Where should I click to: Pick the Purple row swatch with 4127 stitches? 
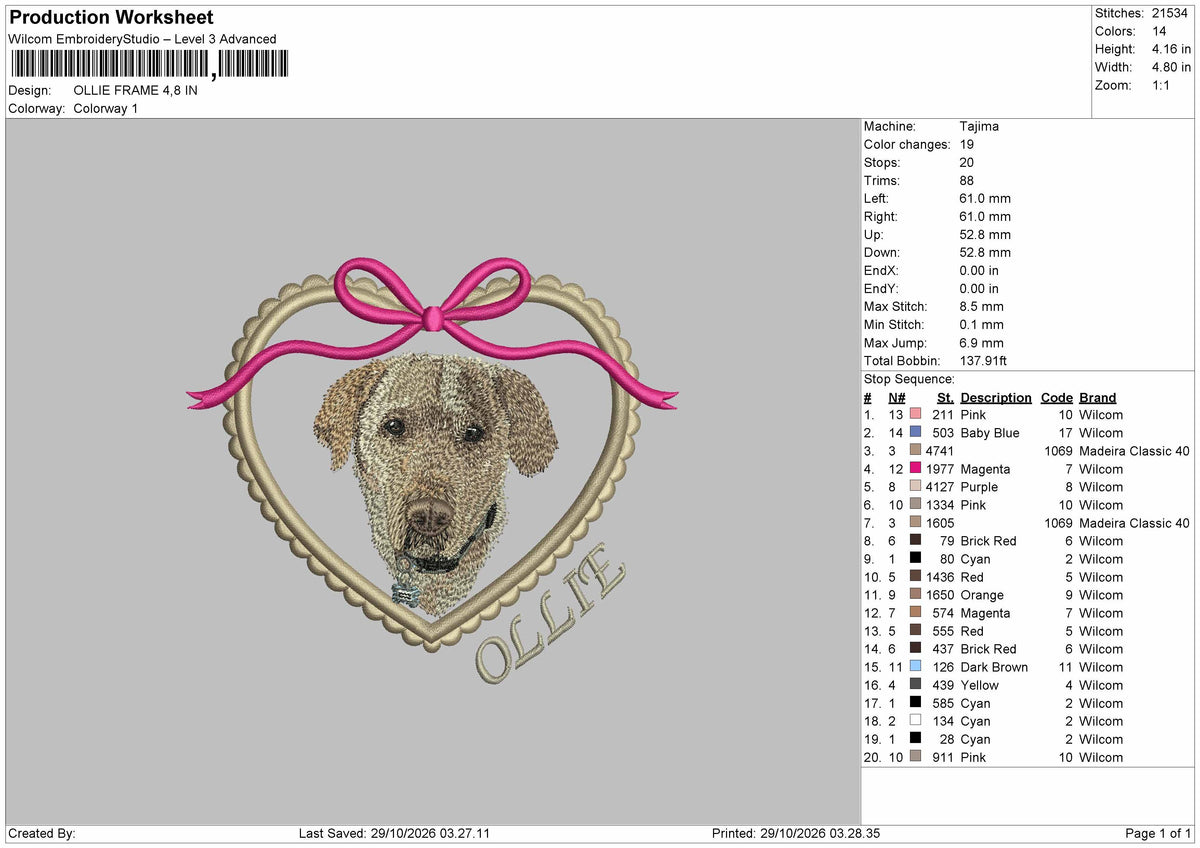[x=915, y=487]
